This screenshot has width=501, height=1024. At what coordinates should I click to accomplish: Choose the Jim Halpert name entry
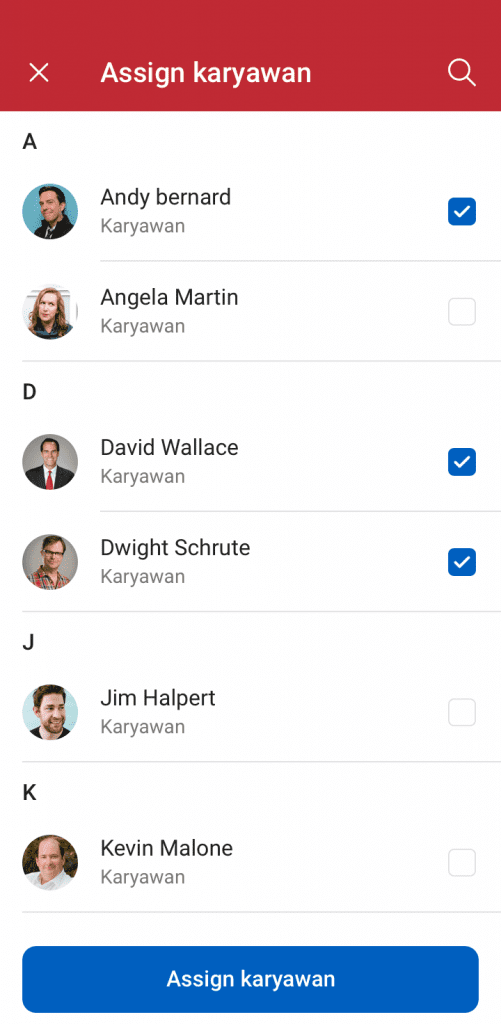158,698
